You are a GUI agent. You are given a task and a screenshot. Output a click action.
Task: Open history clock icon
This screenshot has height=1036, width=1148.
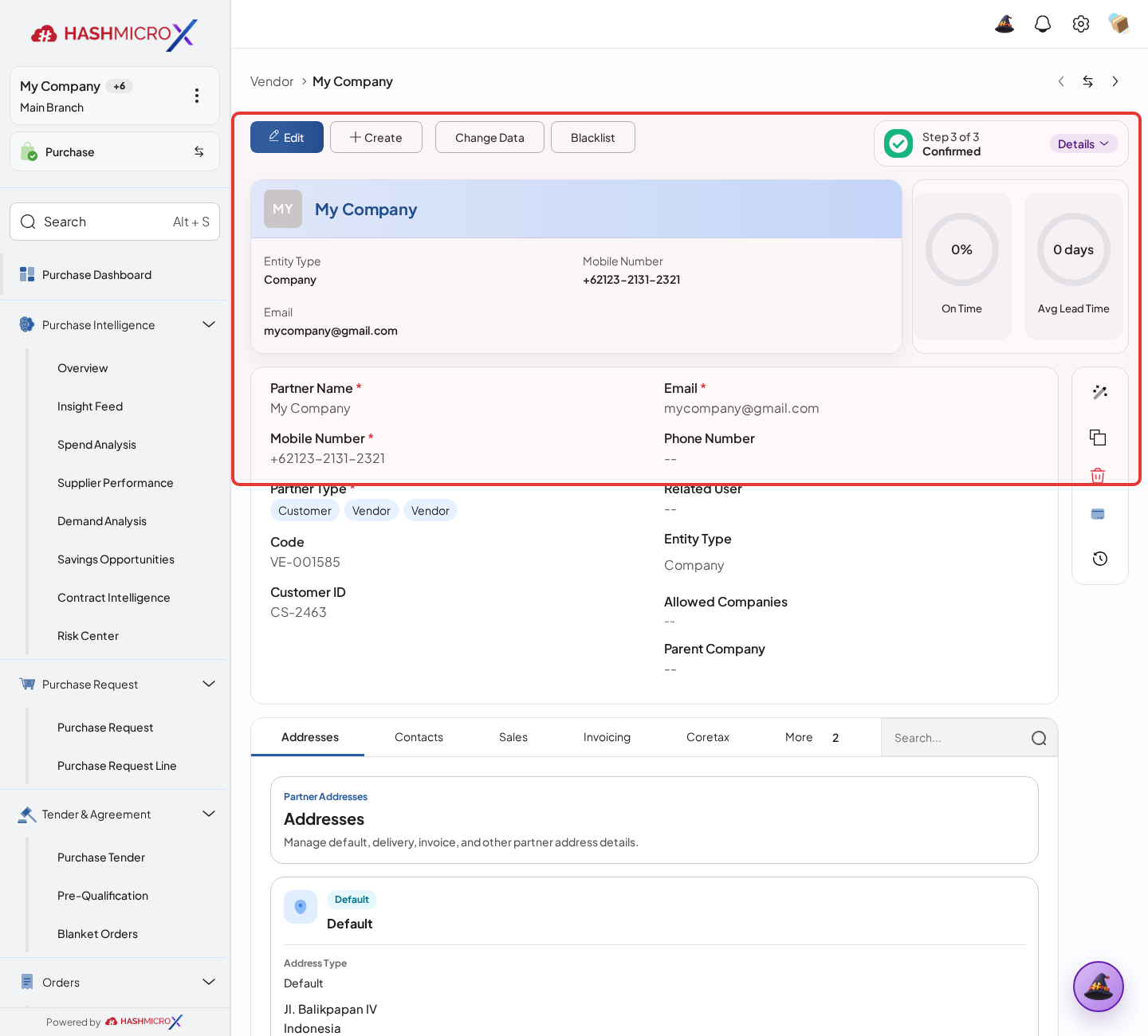[x=1100, y=559]
